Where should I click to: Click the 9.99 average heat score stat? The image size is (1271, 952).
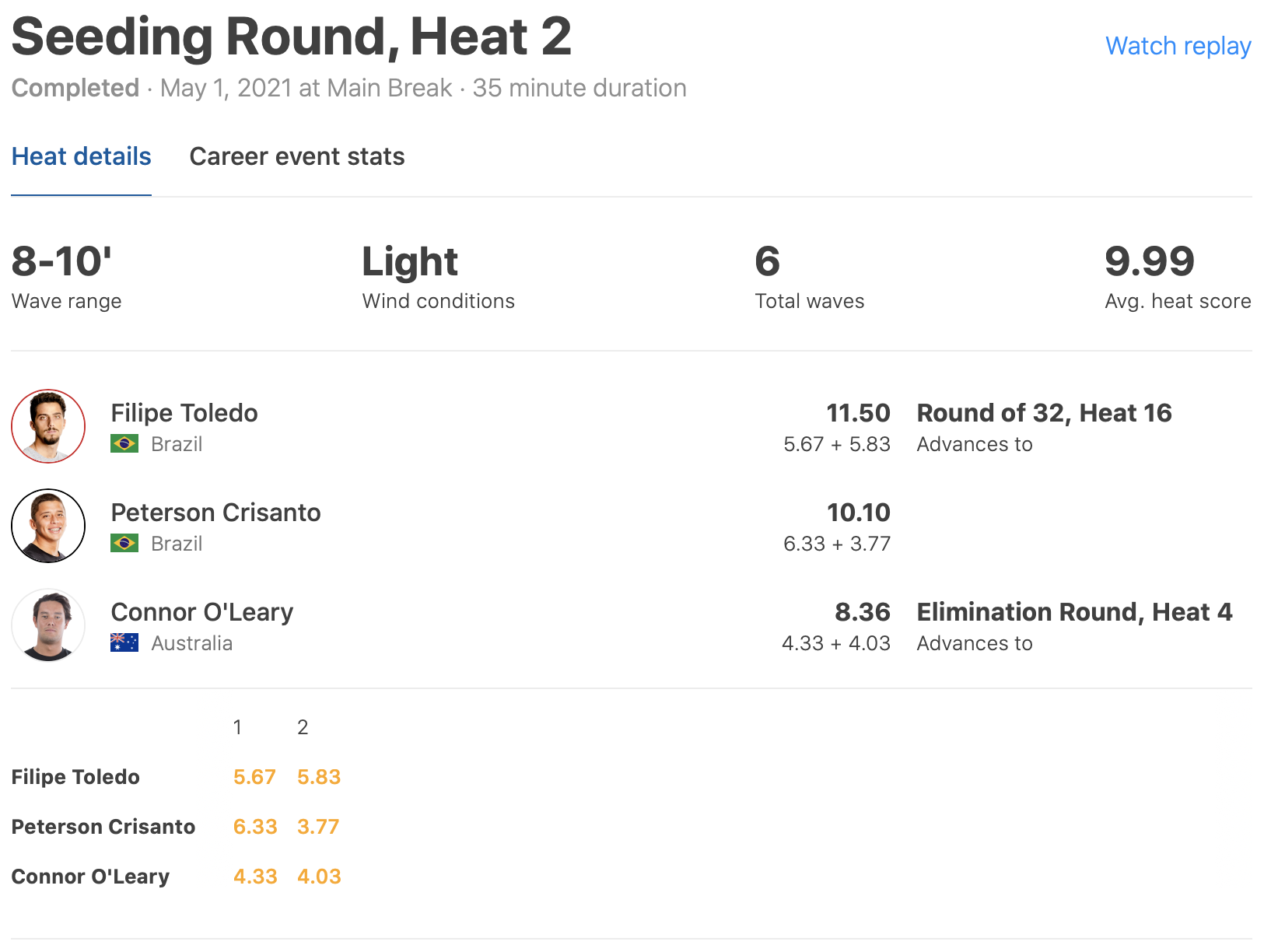pos(1149,261)
